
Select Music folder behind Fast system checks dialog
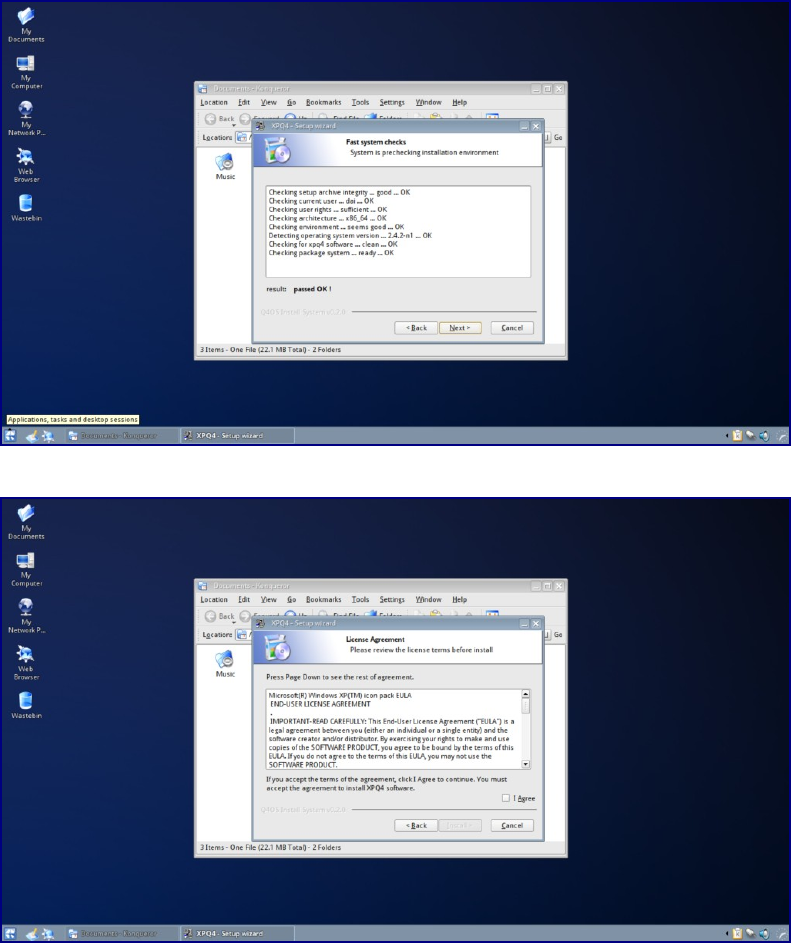[225, 167]
